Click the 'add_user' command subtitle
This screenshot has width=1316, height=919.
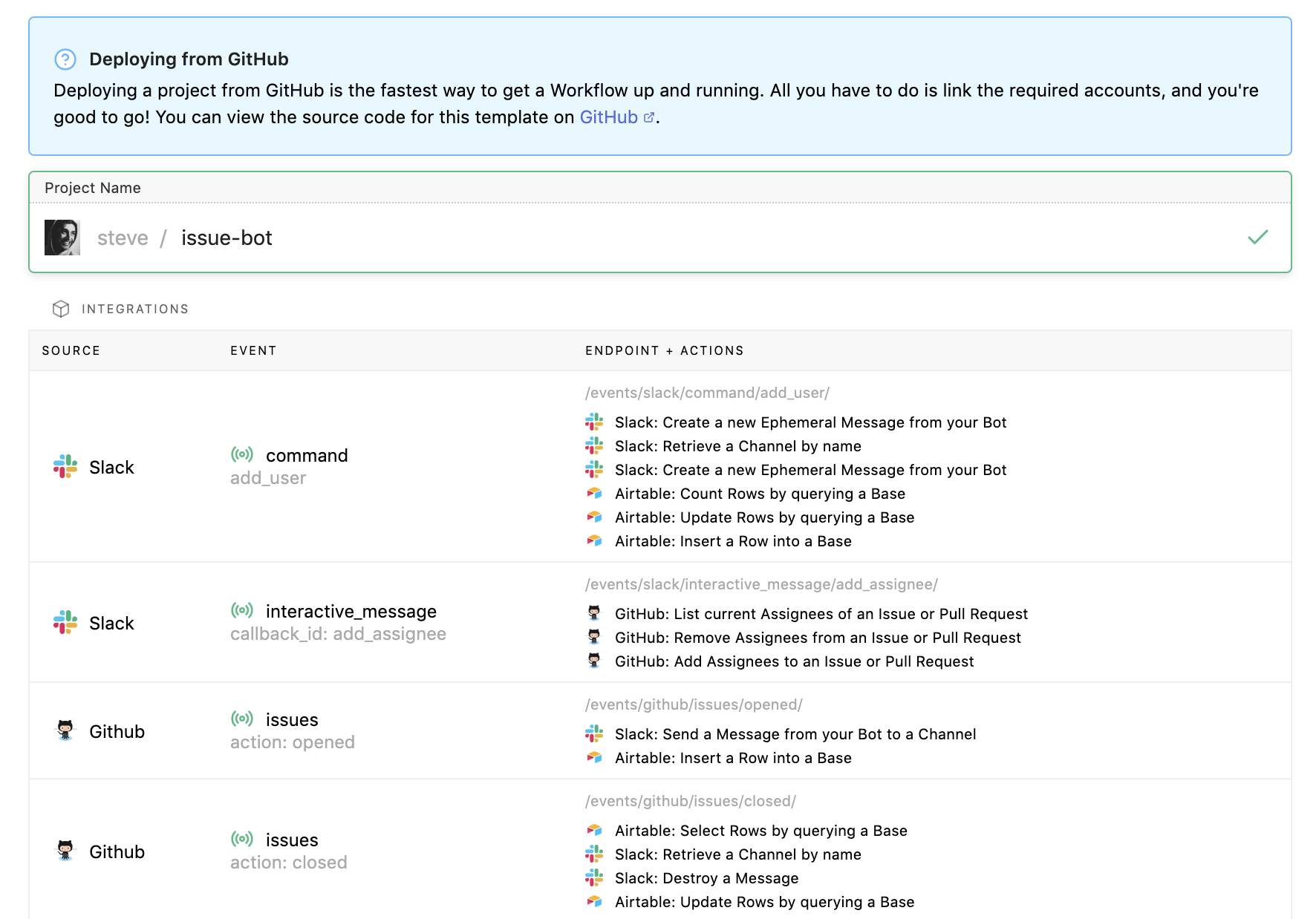coord(268,478)
